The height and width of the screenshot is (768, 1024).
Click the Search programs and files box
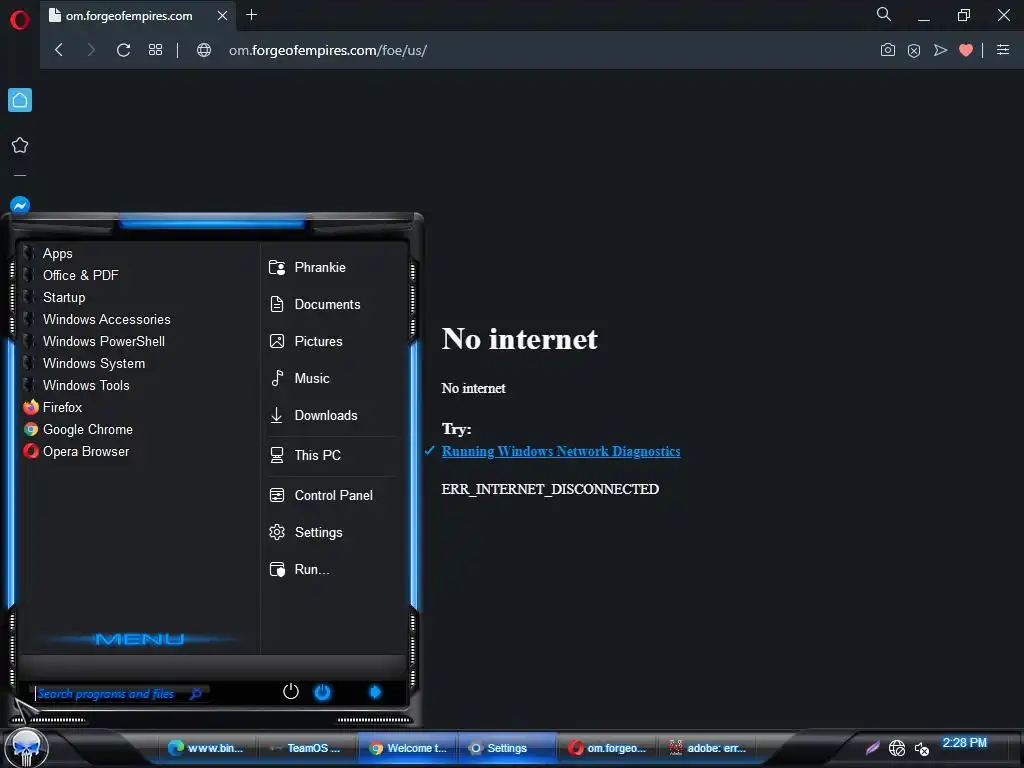(x=119, y=694)
